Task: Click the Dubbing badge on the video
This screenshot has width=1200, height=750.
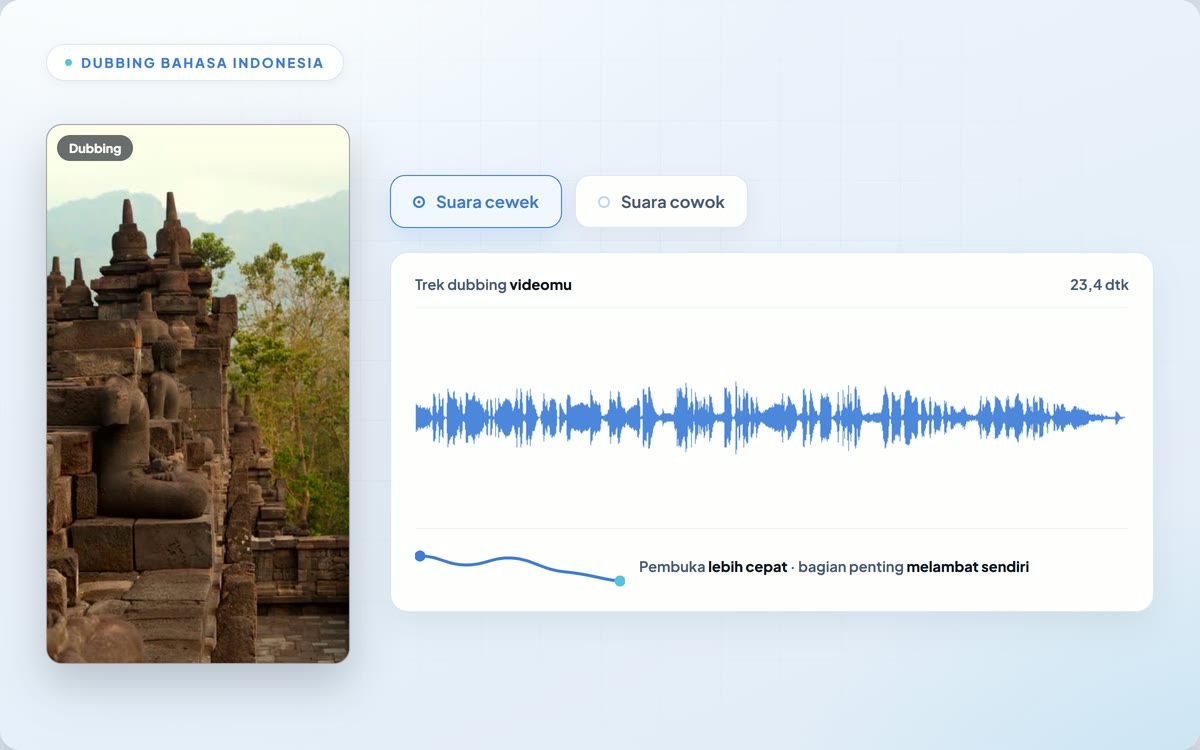Action: coord(95,148)
